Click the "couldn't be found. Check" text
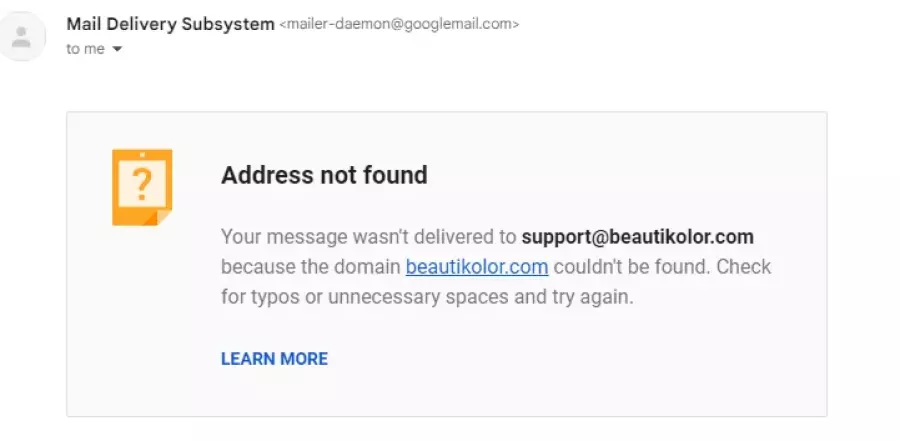Image resolution: width=900 pixels, height=441 pixels. point(662,267)
